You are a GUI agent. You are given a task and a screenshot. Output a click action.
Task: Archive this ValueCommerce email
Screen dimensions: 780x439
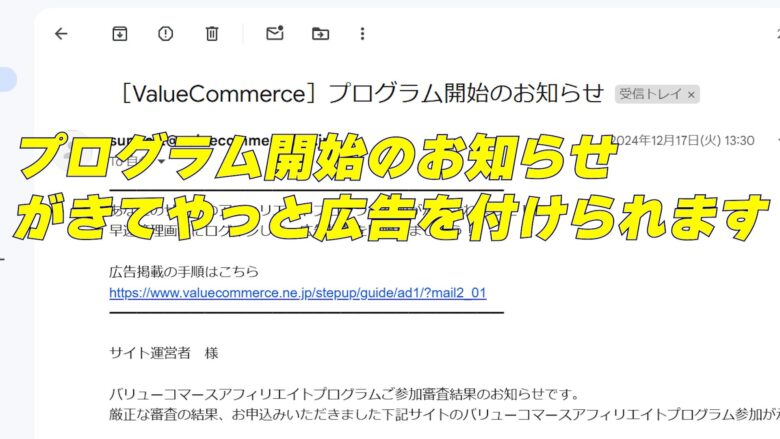pyautogui.click(x=119, y=34)
